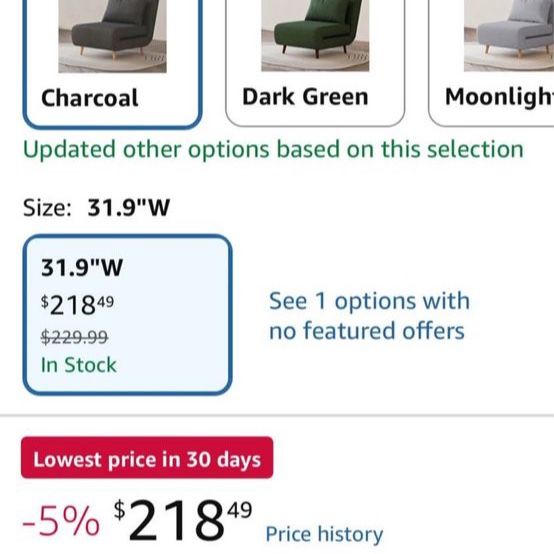Open 'See 1 options with no featured offers'
The width and height of the screenshot is (554, 554).
point(369,316)
